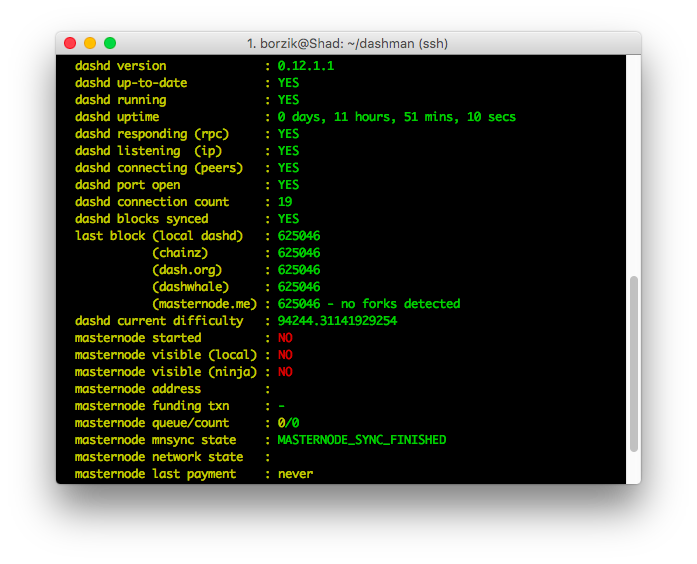This screenshot has width=697, height=564.
Task: Click red NO next to masternode visible (local)
Action: coord(285,355)
